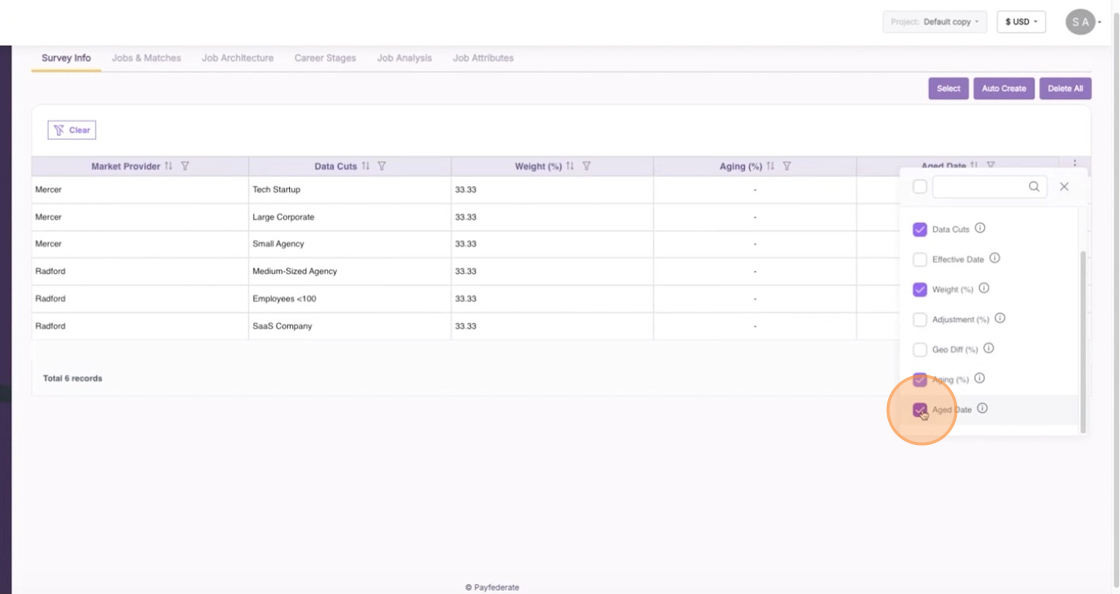The height and width of the screenshot is (594, 1120).
Task: Show info for Aged Date option
Action: (982, 408)
